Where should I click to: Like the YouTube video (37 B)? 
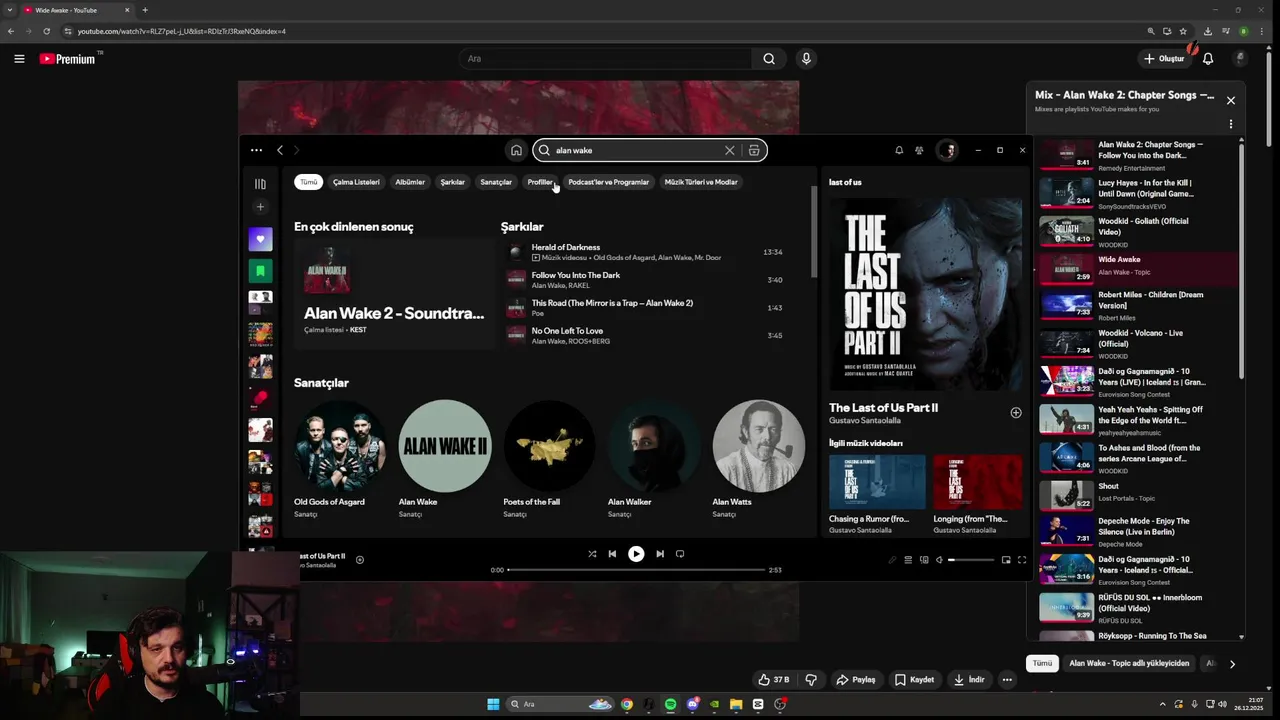pyautogui.click(x=773, y=680)
